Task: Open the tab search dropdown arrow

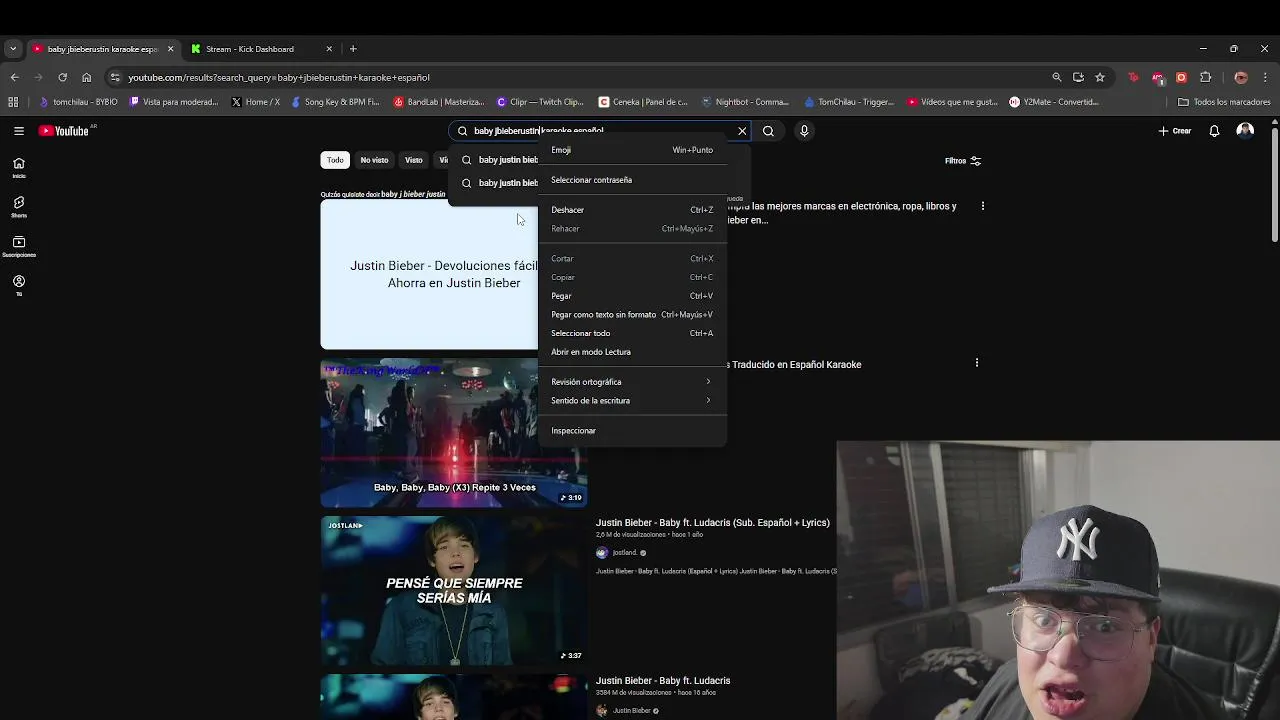Action: pyautogui.click(x=13, y=49)
